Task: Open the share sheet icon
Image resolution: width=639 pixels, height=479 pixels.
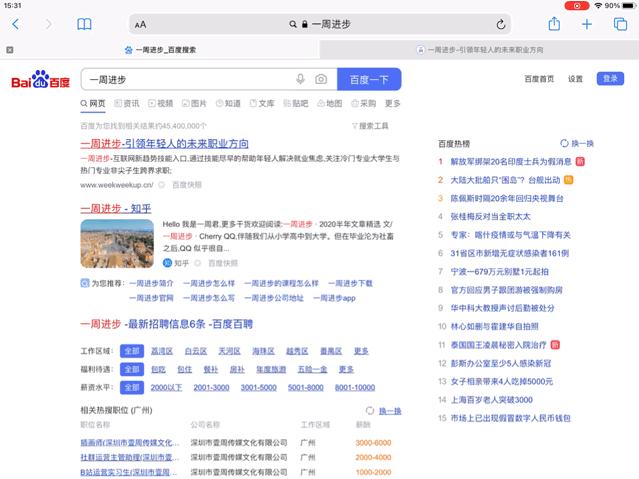Action: tap(554, 24)
